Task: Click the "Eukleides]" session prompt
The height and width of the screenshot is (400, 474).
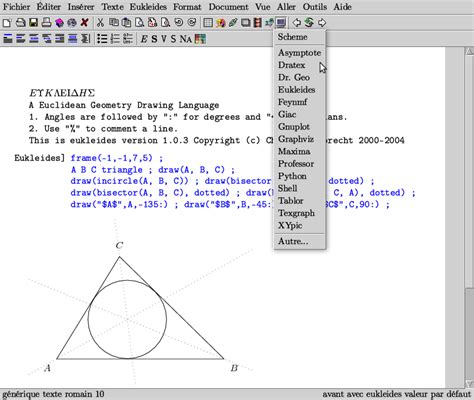Action: (39, 158)
